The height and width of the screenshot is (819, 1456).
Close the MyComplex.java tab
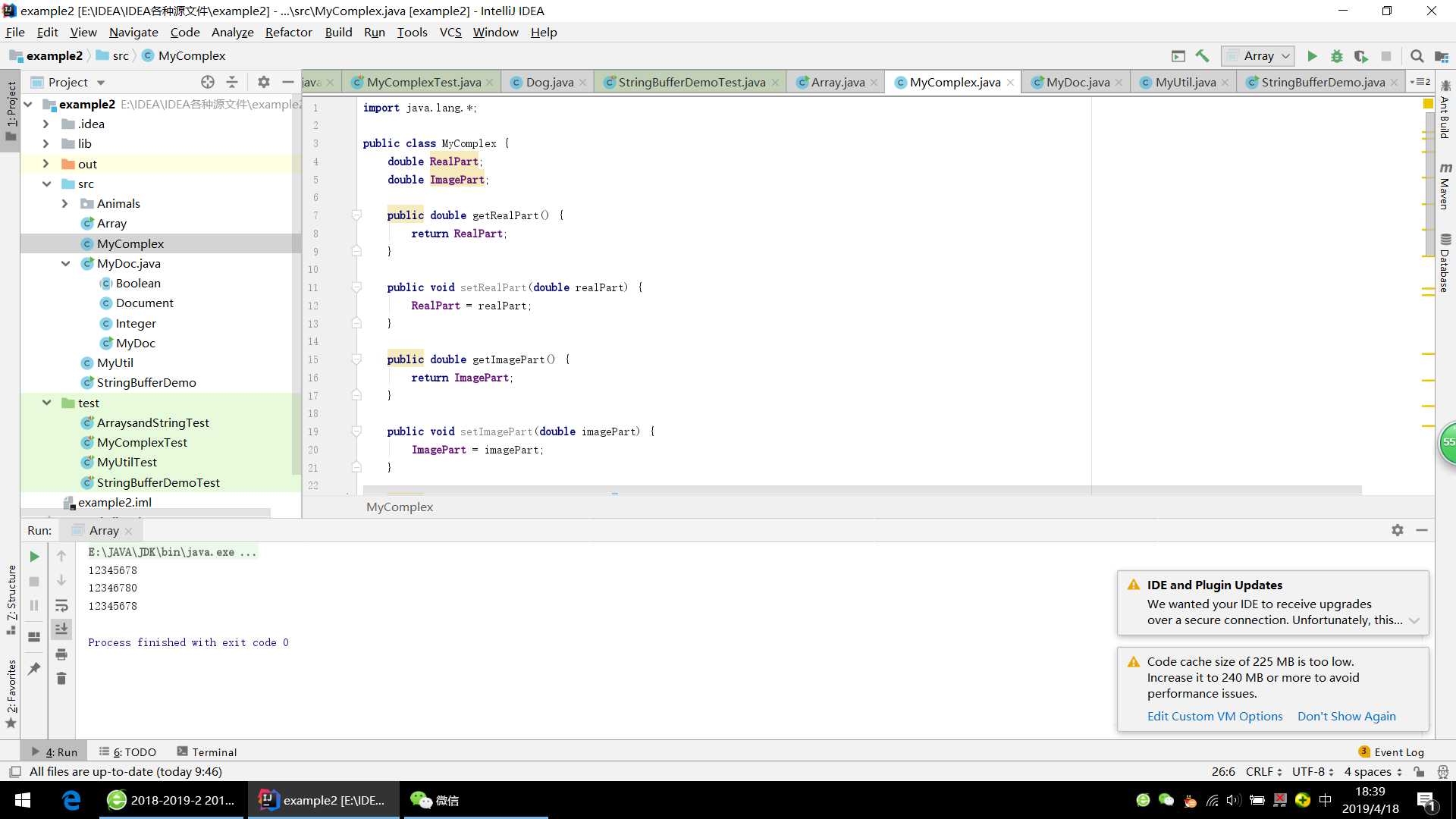click(x=1010, y=83)
